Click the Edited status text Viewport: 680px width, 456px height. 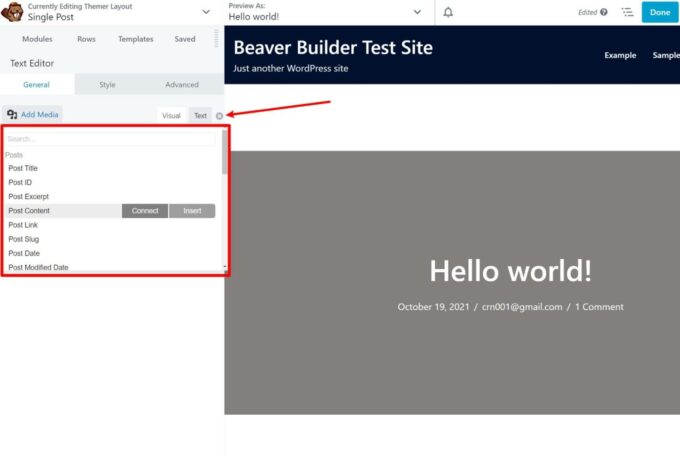[588, 12]
